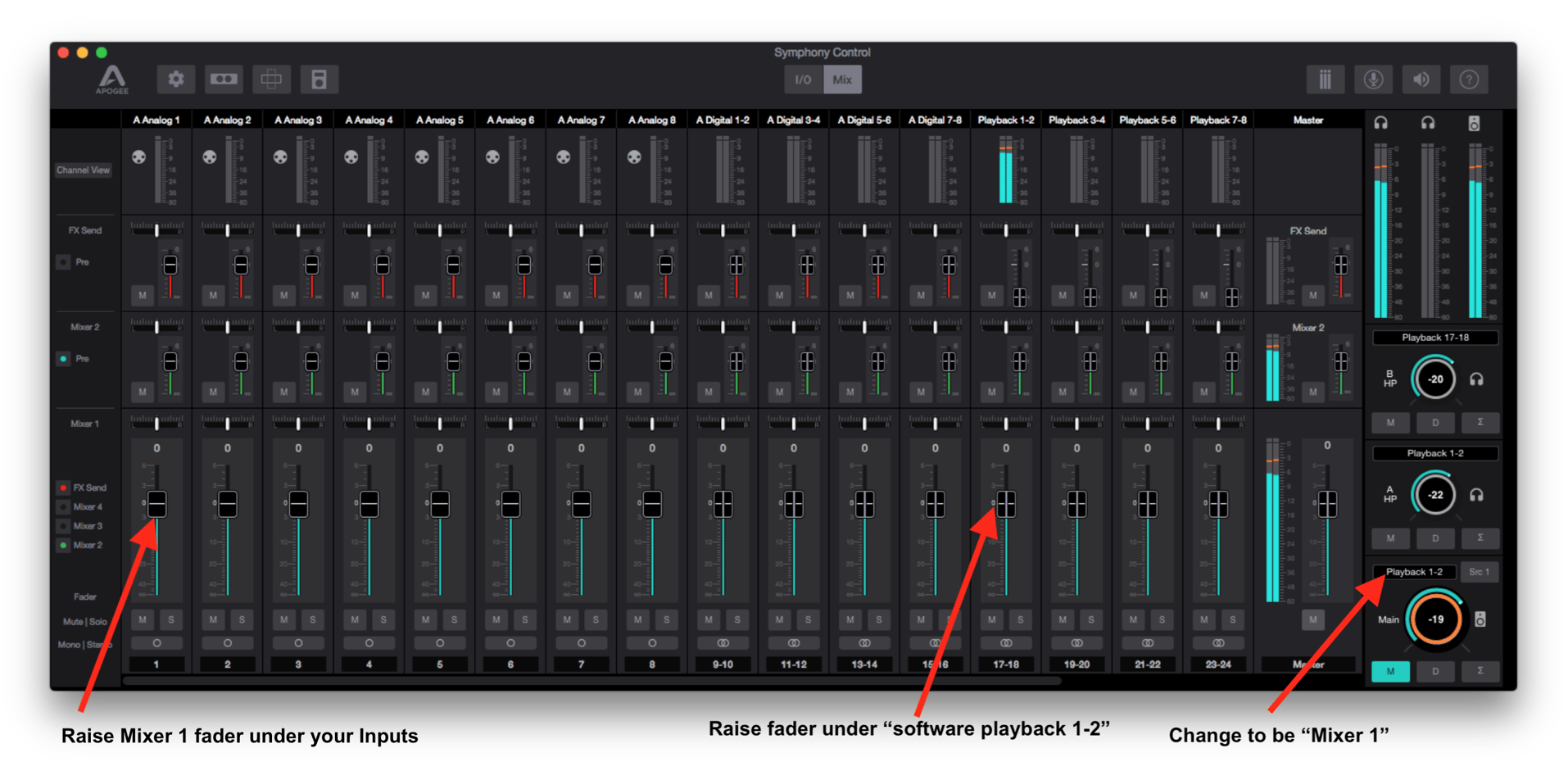Switch to the I/O tab
The height and width of the screenshot is (762, 1568).
(x=803, y=79)
